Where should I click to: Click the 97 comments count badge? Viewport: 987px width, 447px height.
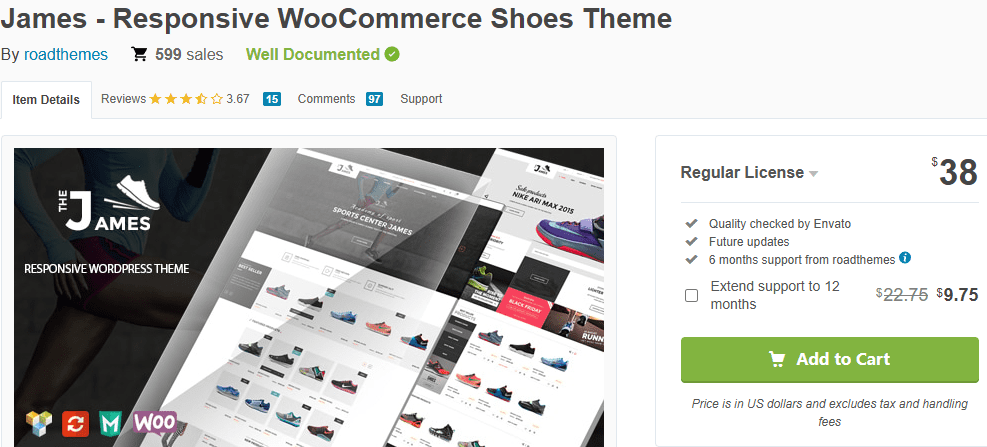(x=374, y=99)
